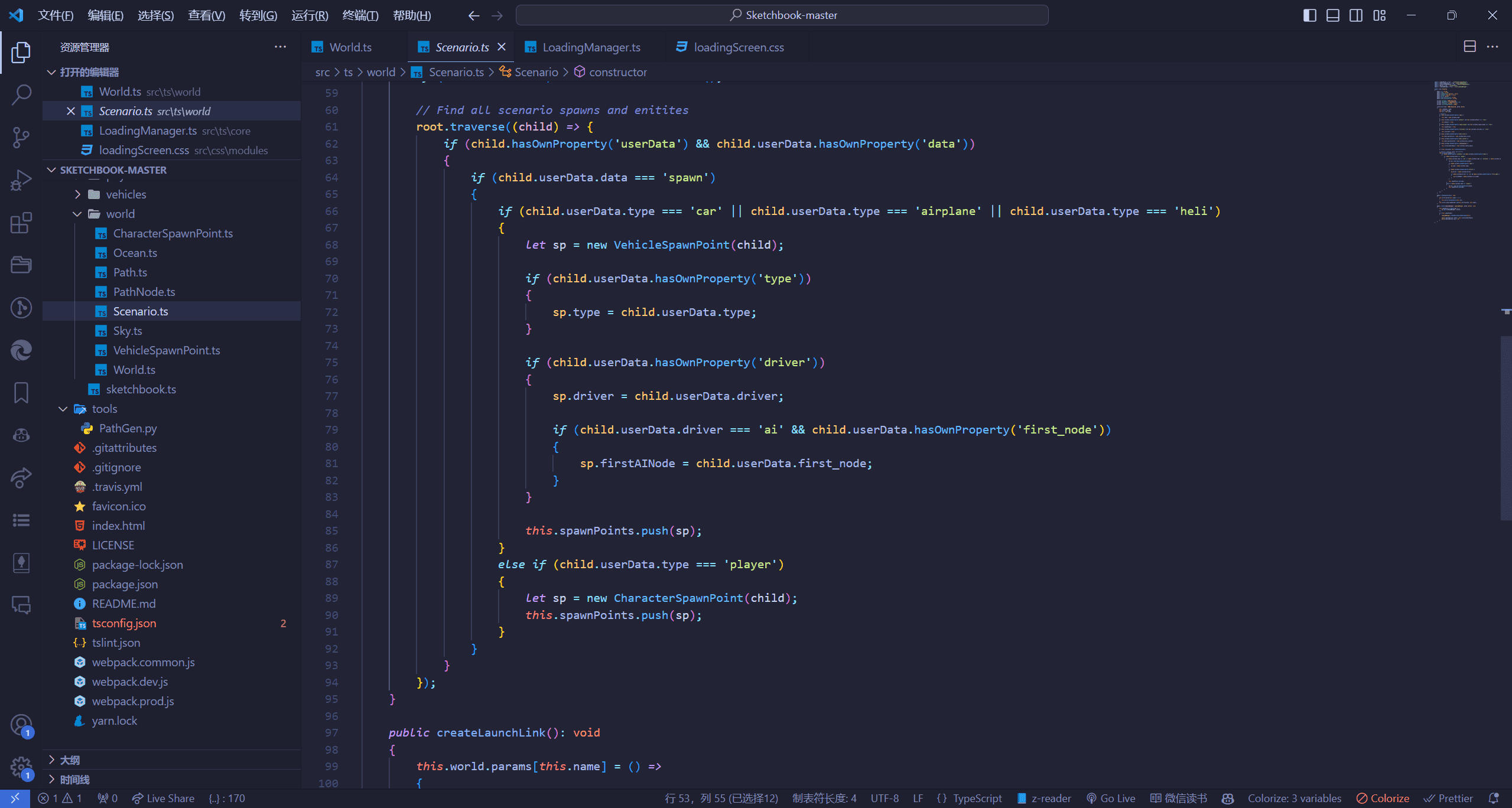The width and height of the screenshot is (1512, 808).
Task: Click the editor vertical scrollbar
Action: coord(1506,429)
